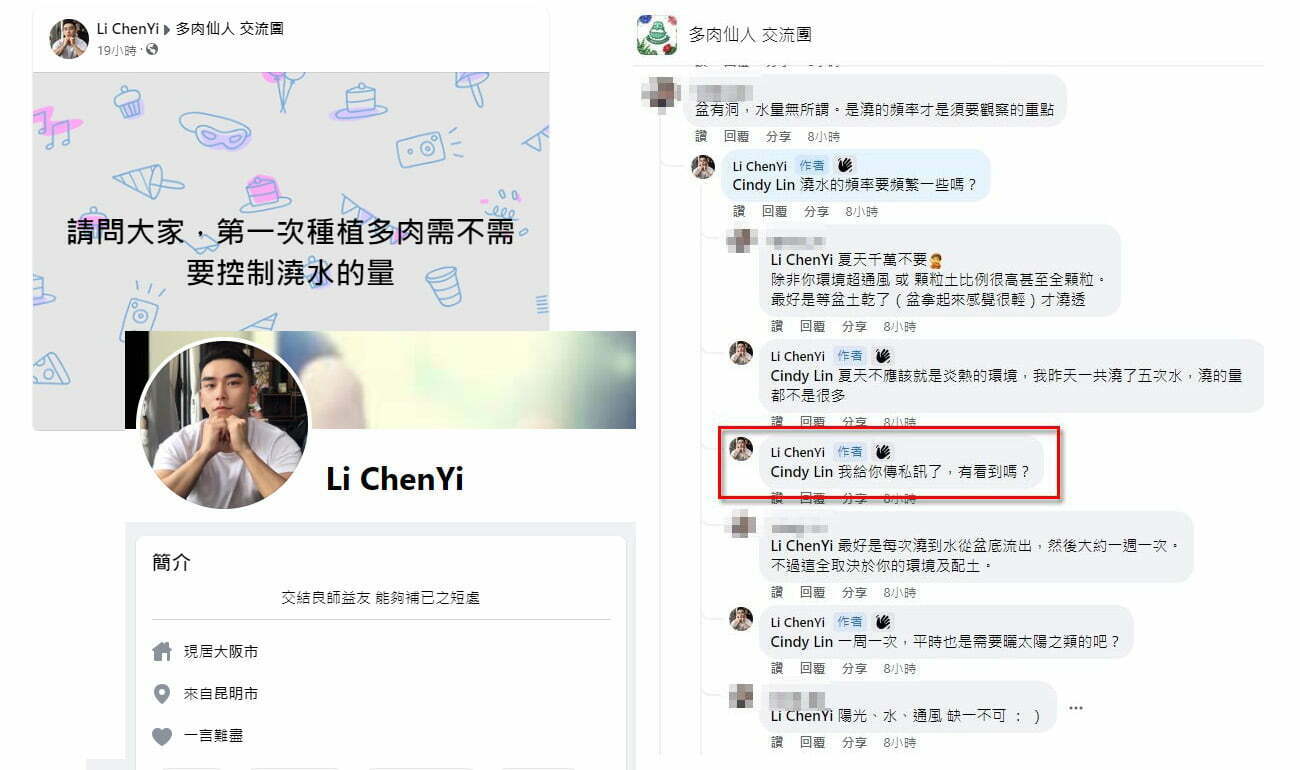Click 回覆 under 一周一次 comment

812,668
